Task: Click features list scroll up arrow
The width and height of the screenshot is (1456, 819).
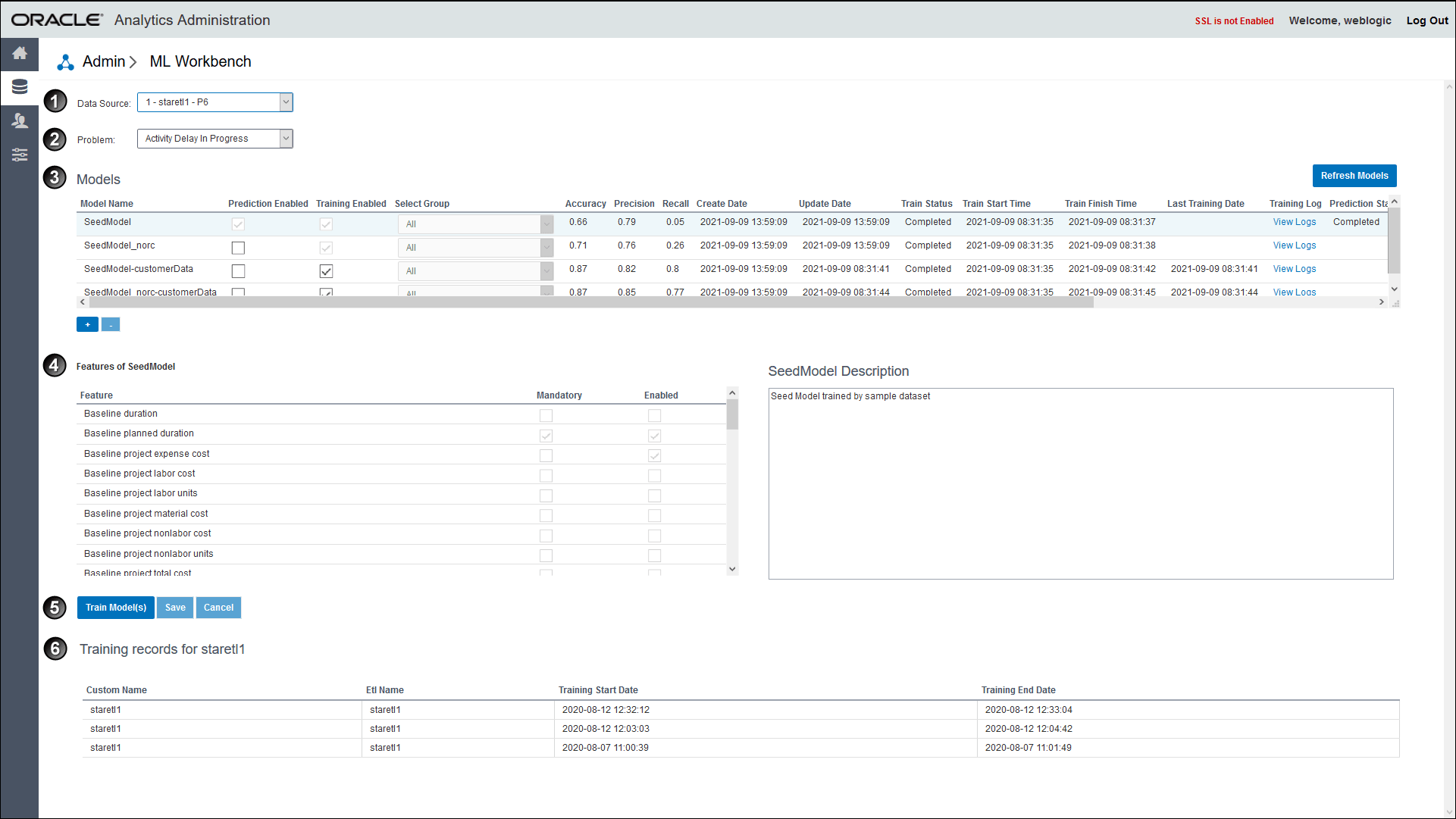Action: (x=732, y=392)
